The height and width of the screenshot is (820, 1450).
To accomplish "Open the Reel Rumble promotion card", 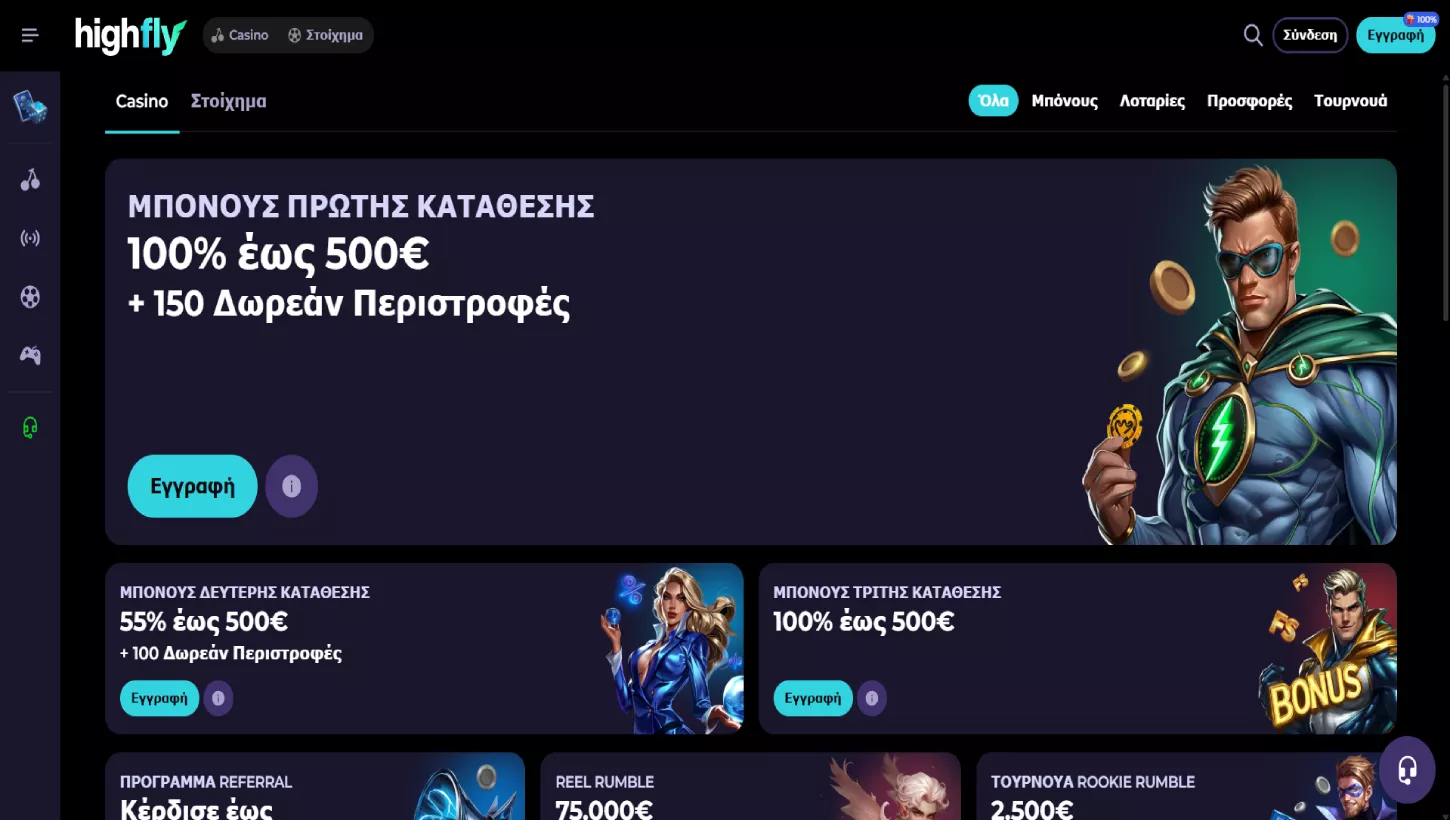I will 750,786.
